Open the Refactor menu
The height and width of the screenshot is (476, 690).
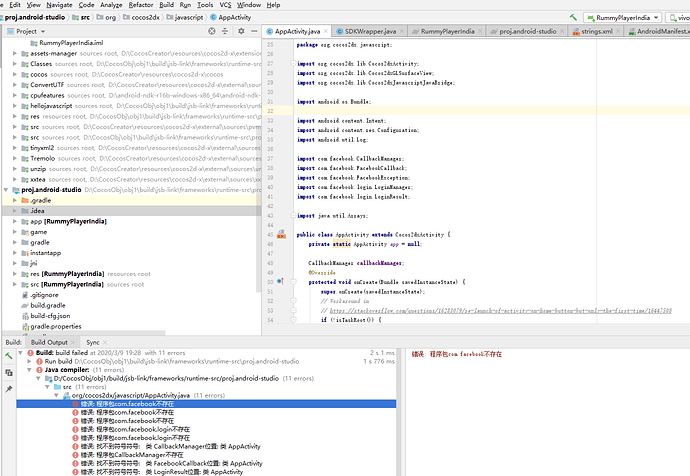(x=141, y=5)
